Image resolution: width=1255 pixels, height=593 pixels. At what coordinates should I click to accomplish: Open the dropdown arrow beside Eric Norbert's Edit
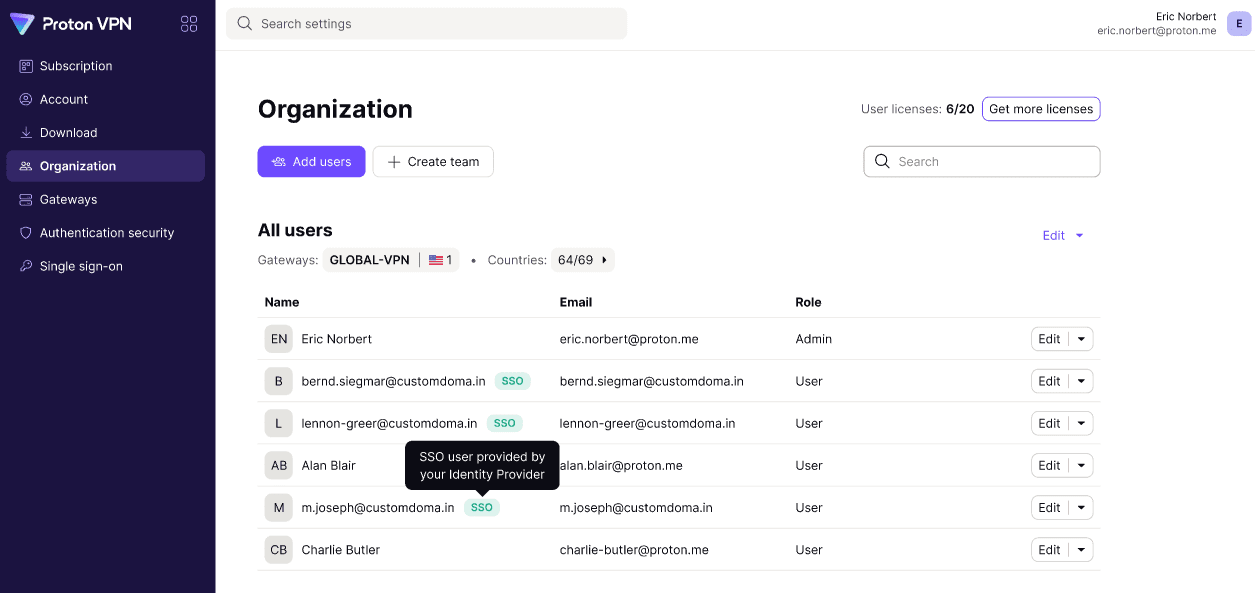click(x=1081, y=339)
